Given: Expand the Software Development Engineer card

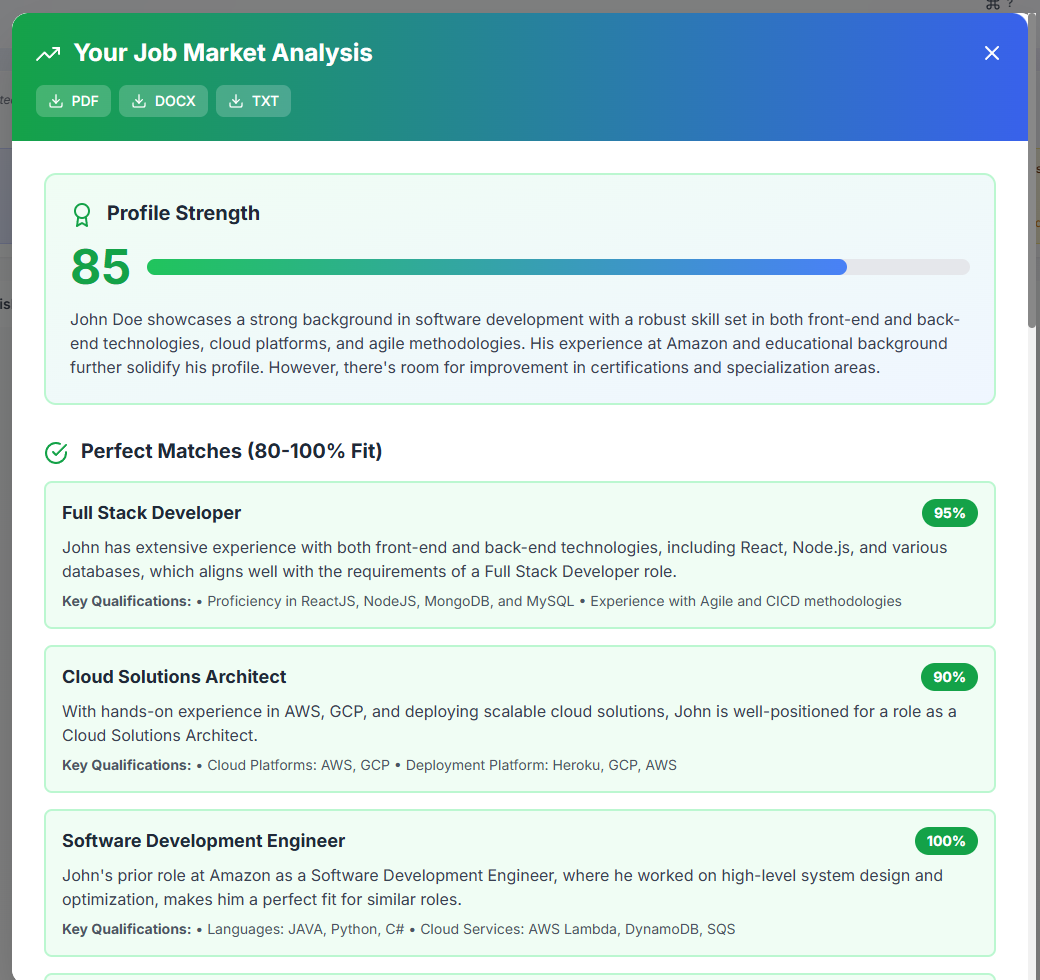Looking at the screenshot, I should (x=520, y=883).
